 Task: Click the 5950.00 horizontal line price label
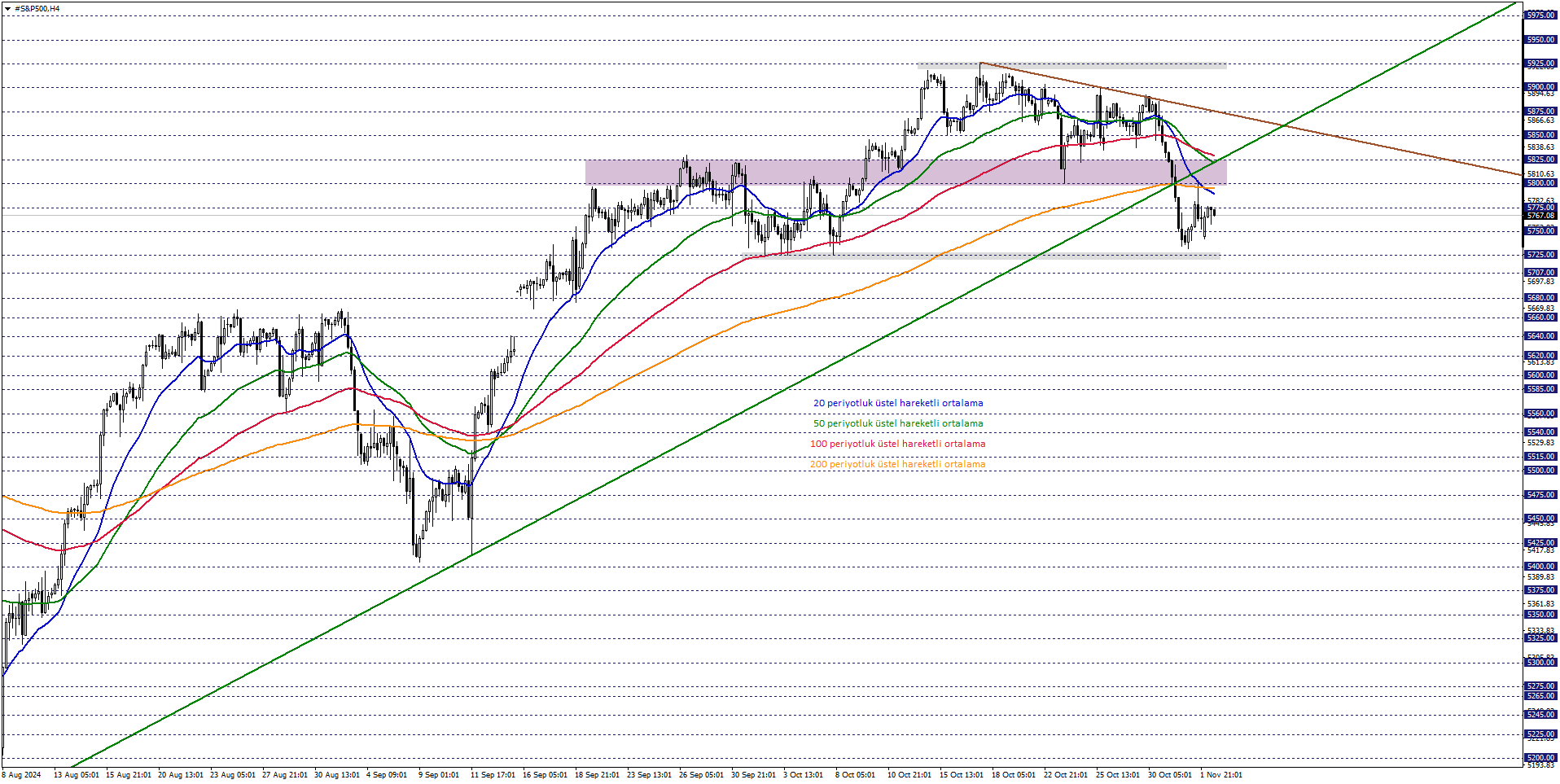(x=1540, y=40)
